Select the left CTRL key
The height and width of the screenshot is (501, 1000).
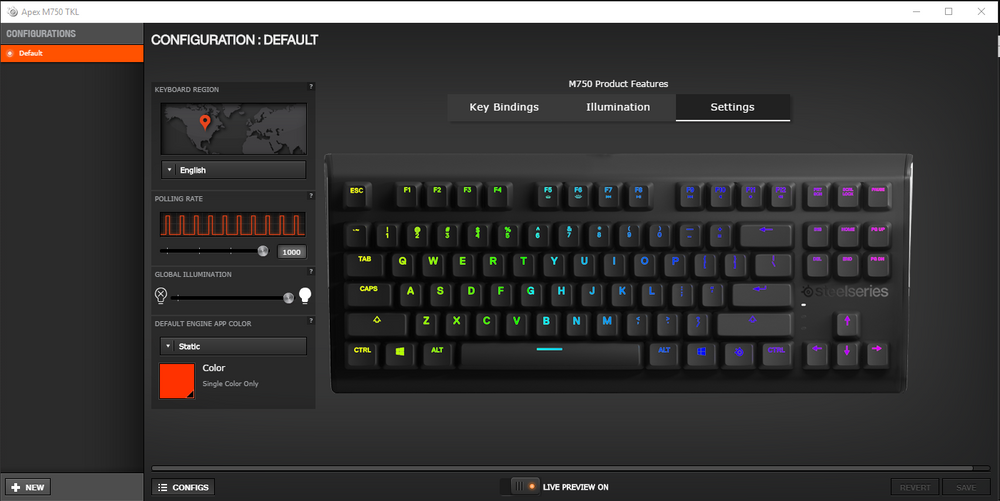pyautogui.click(x=362, y=354)
